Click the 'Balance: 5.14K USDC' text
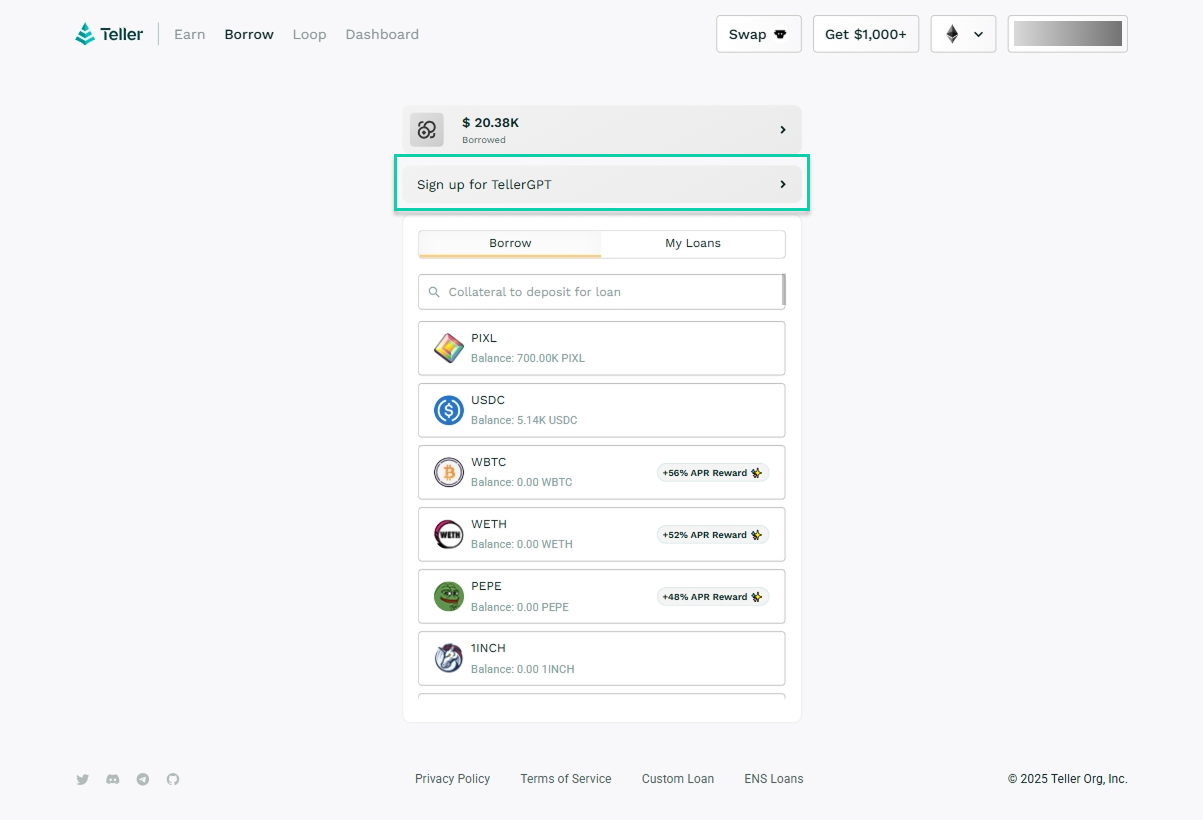The height and width of the screenshot is (820, 1203). coord(524,420)
